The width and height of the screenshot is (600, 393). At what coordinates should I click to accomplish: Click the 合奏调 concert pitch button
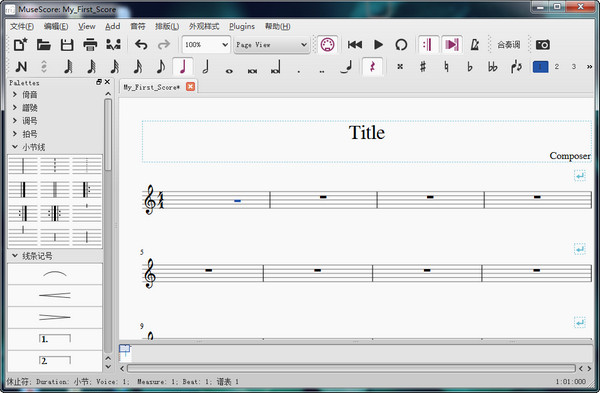click(509, 45)
